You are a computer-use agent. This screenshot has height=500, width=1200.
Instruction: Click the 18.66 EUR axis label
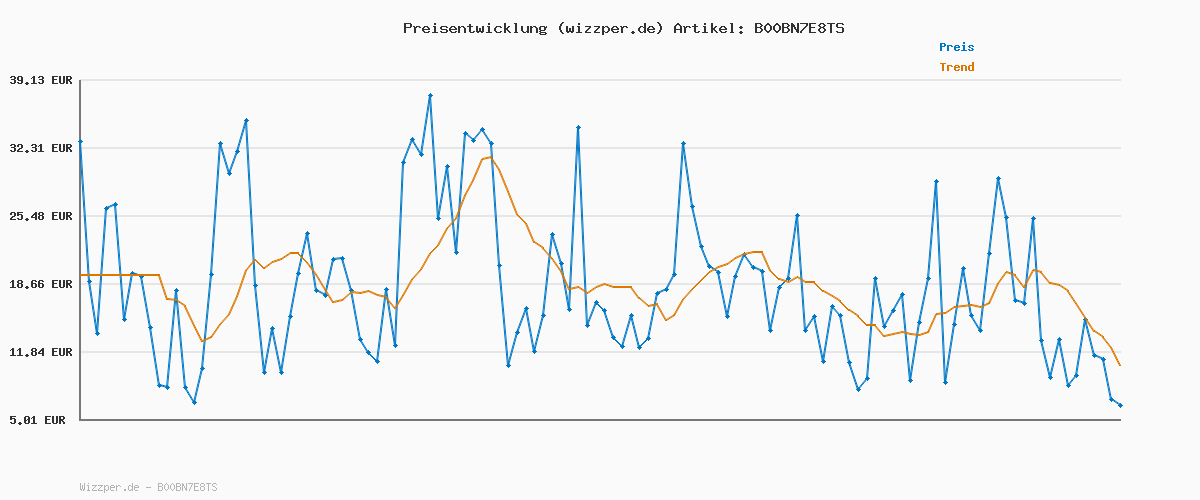(x=41, y=284)
